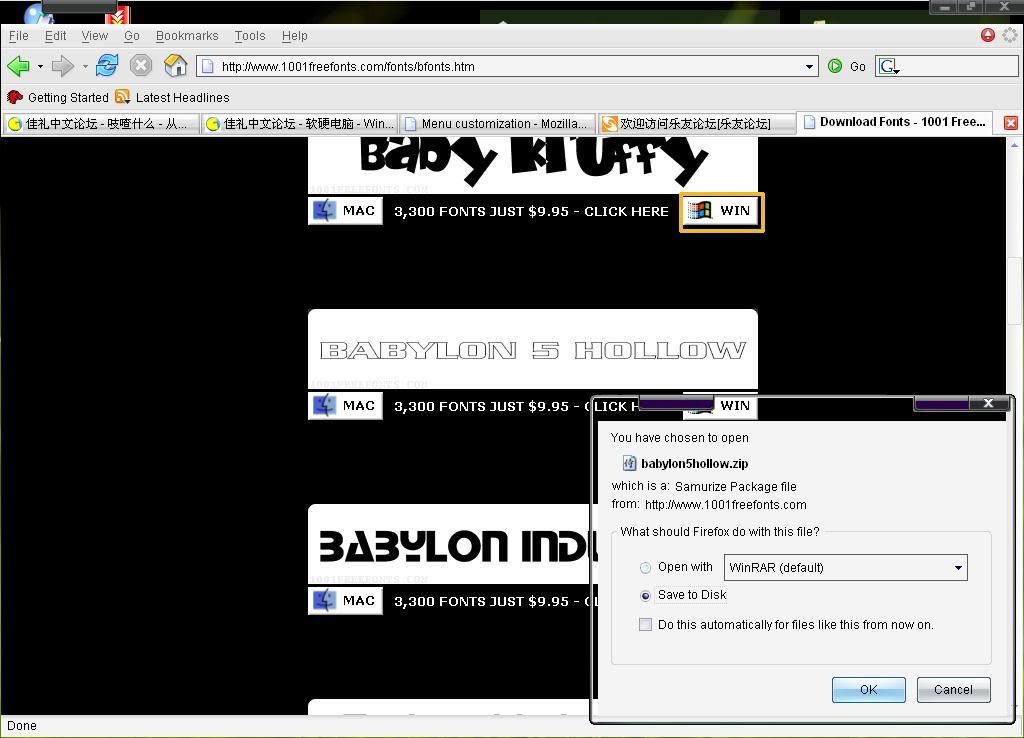Image resolution: width=1024 pixels, height=738 pixels.
Task: Click the URL address field
Action: click(x=500, y=67)
